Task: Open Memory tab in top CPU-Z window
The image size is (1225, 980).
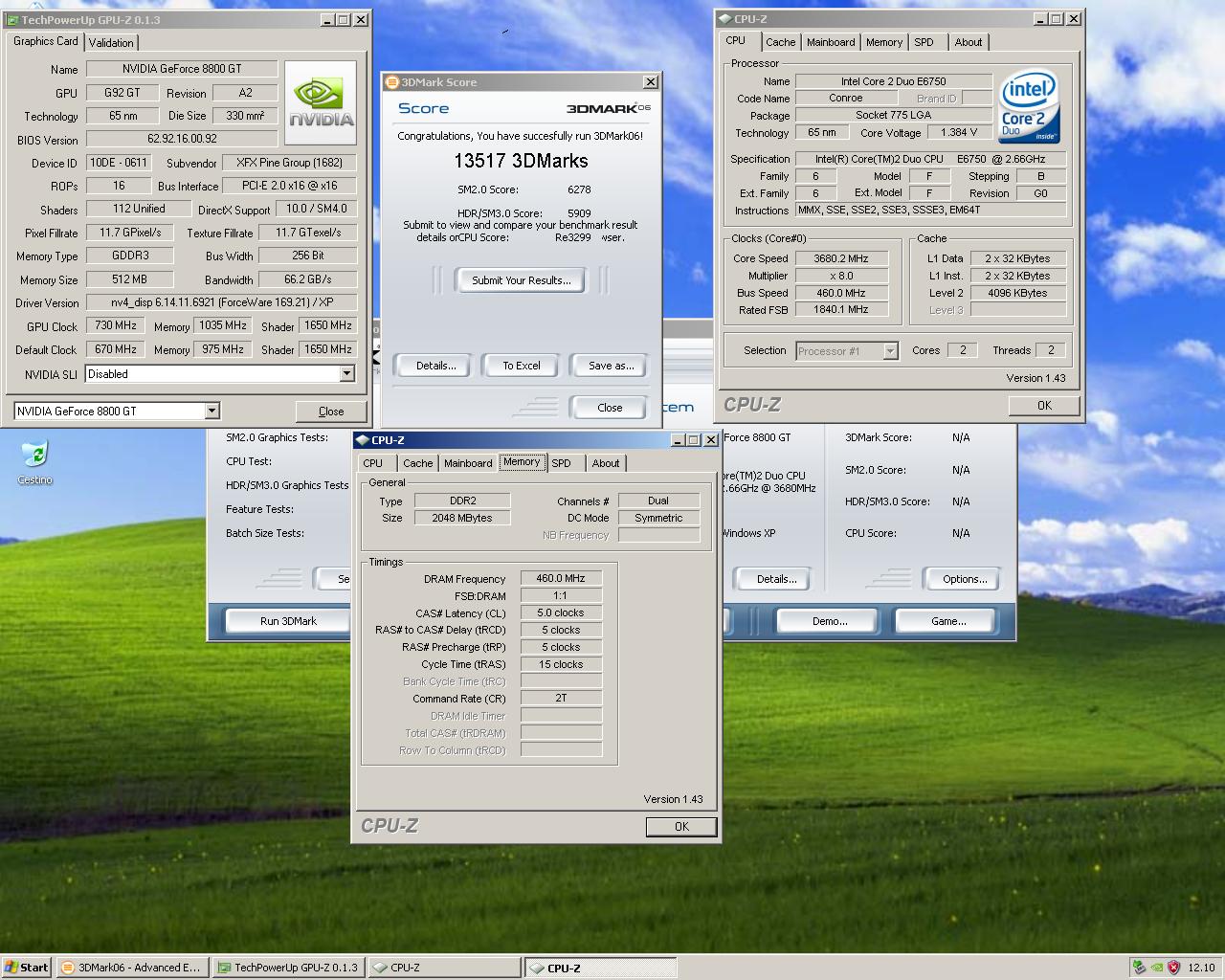Action: click(x=884, y=42)
